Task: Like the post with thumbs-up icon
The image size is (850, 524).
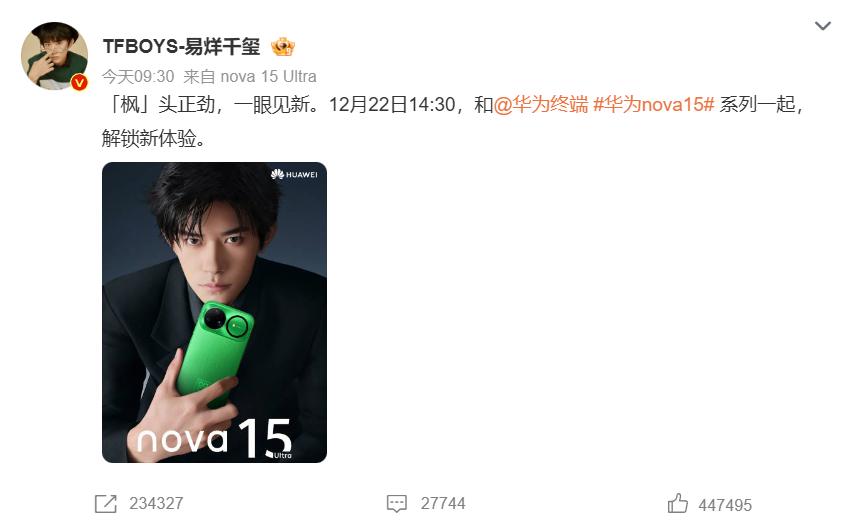Action: click(678, 503)
